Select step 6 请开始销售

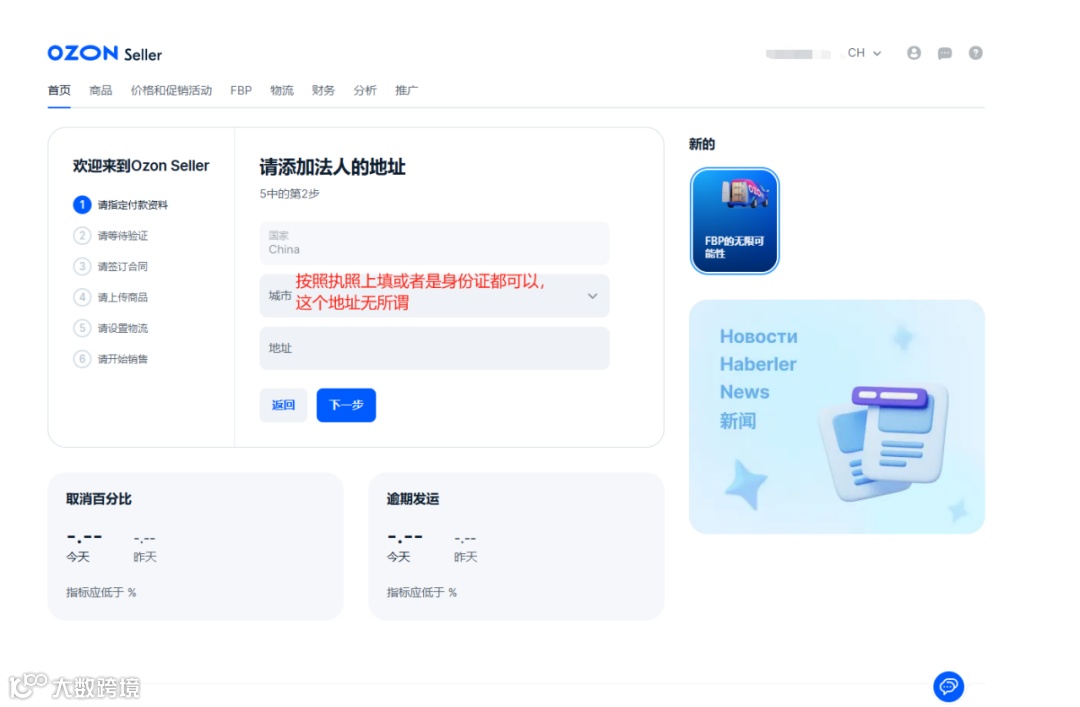pos(110,359)
